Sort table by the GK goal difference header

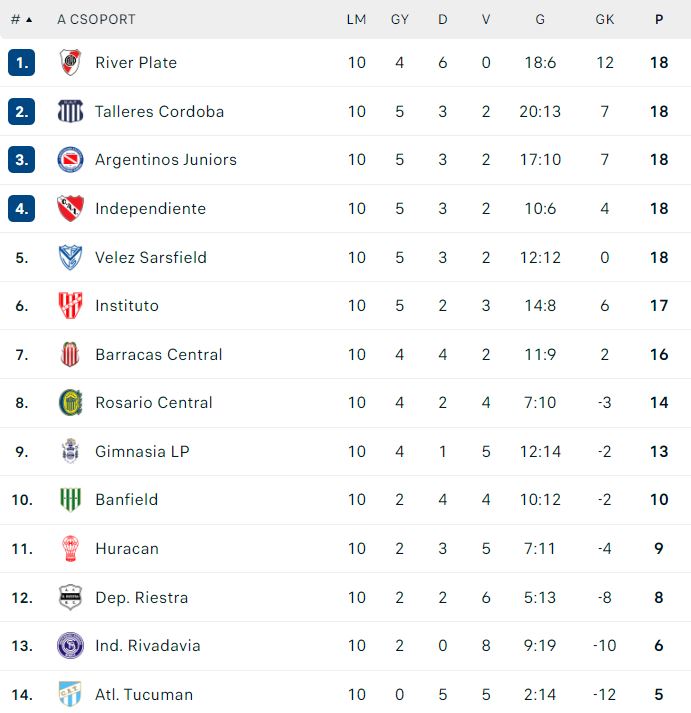[x=605, y=20]
